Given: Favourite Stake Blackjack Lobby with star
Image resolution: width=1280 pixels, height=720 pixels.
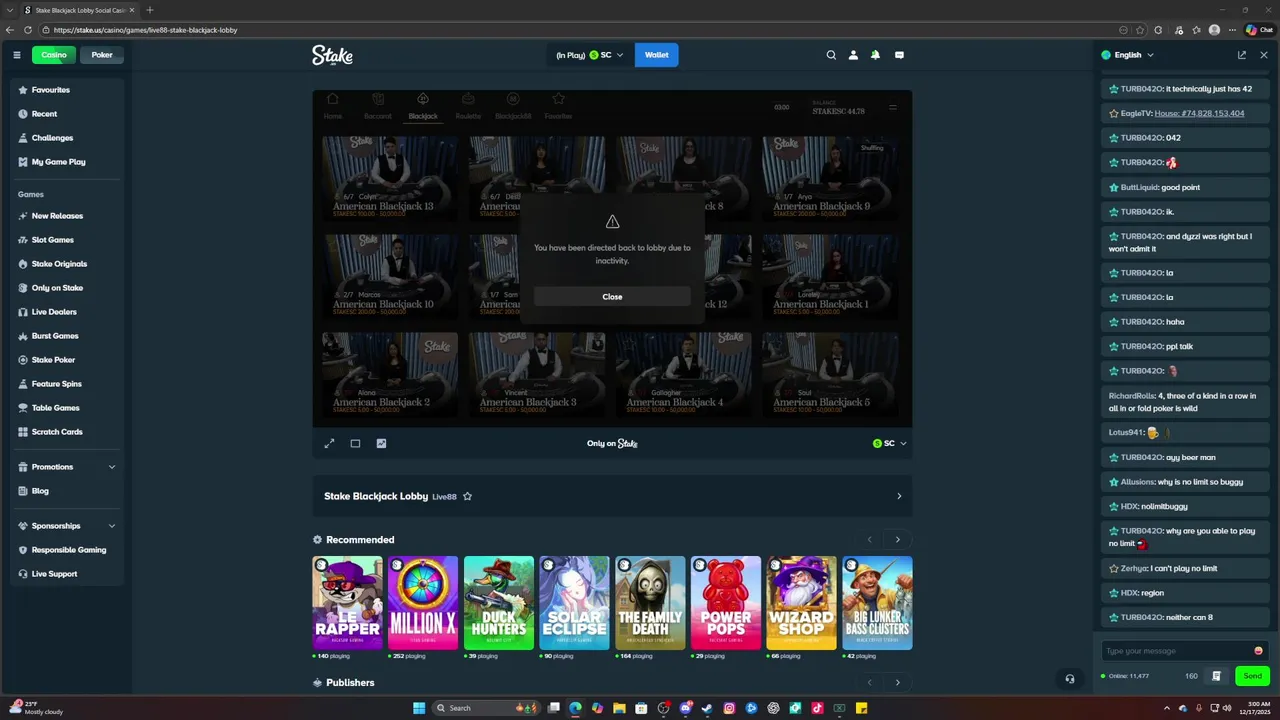Looking at the screenshot, I should (467, 496).
